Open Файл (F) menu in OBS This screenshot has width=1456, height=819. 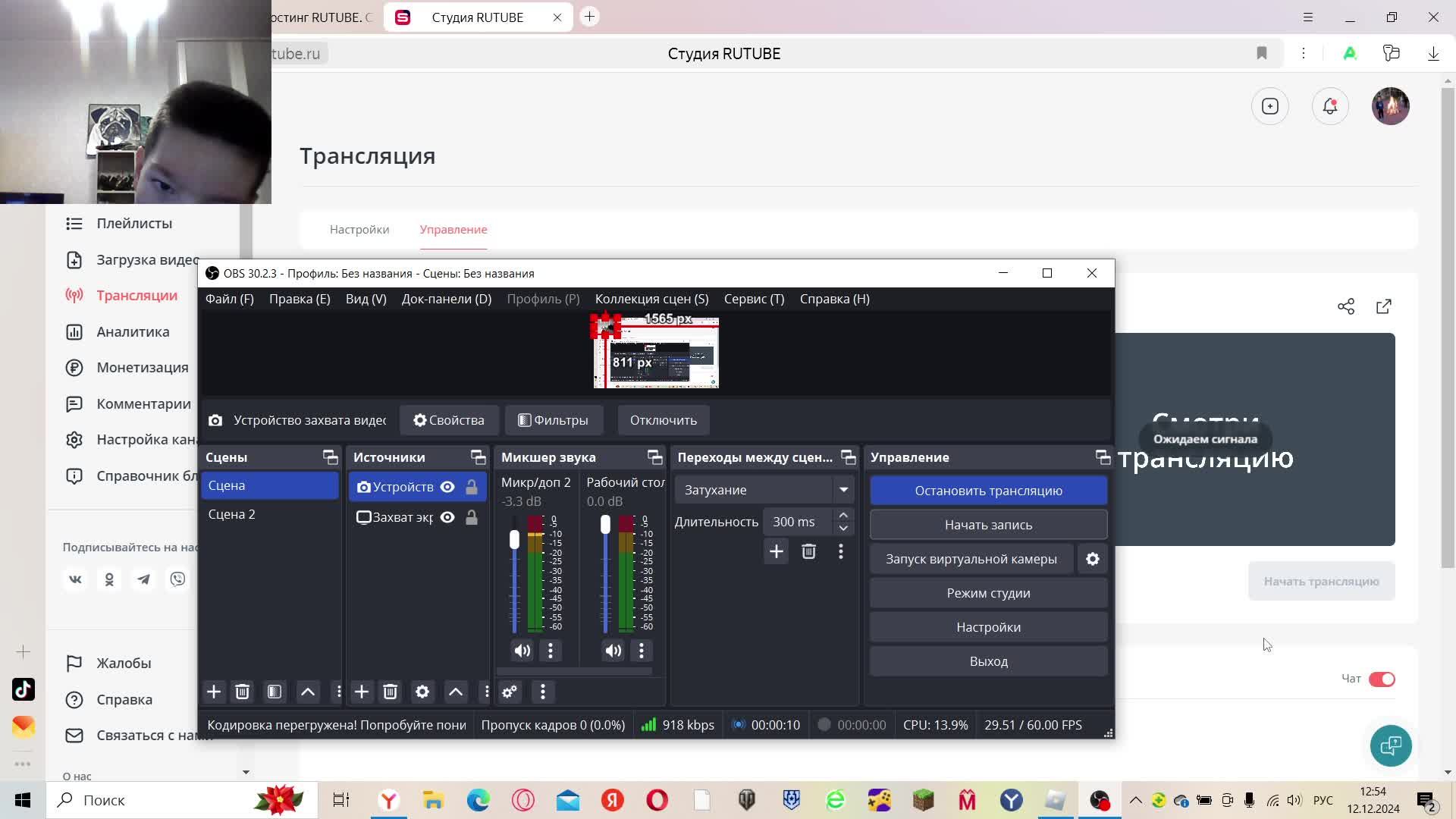point(230,299)
